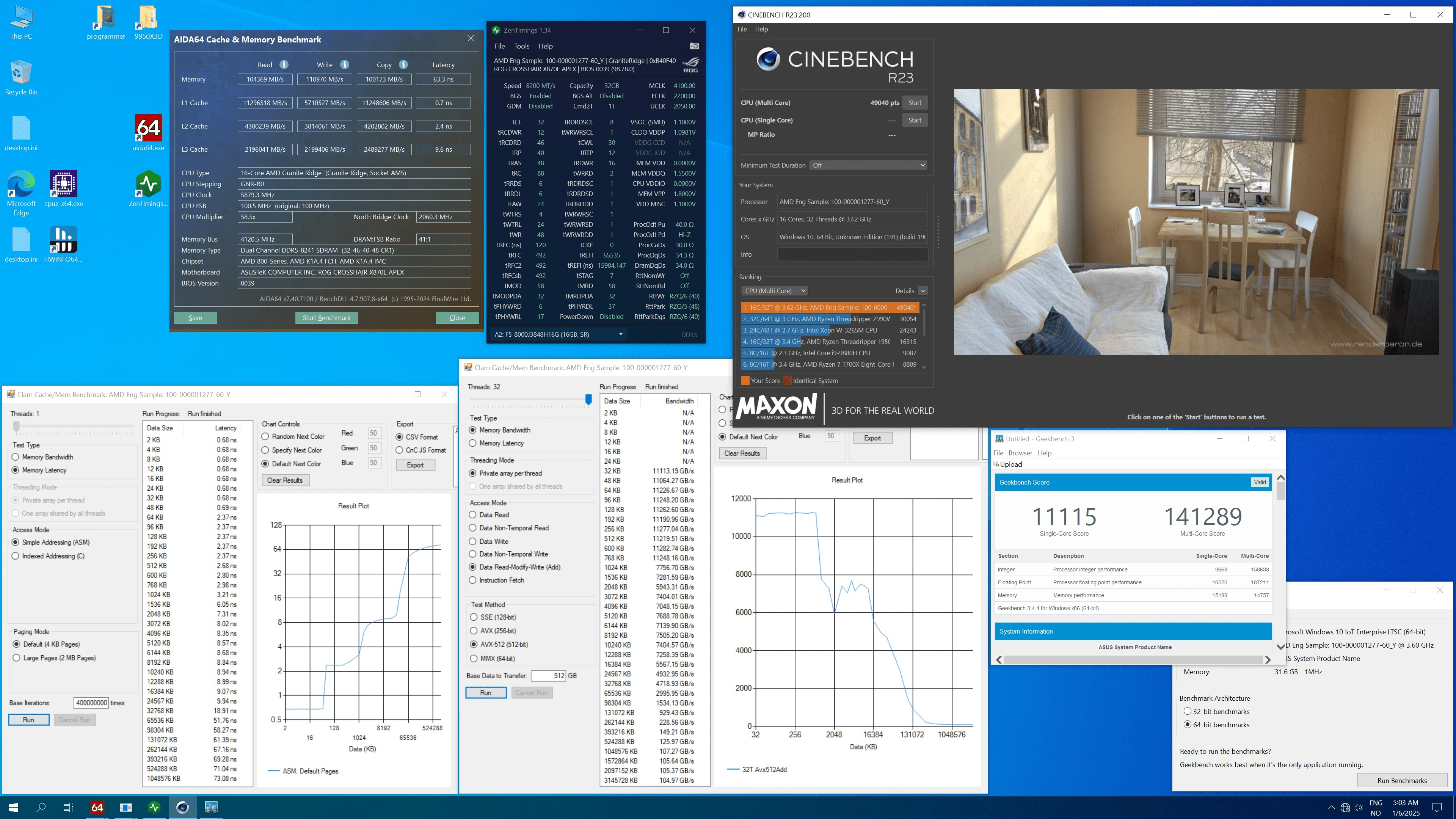Viewport: 1456px width, 819px height.
Task: Open Cinebench Help menu
Action: point(761,30)
